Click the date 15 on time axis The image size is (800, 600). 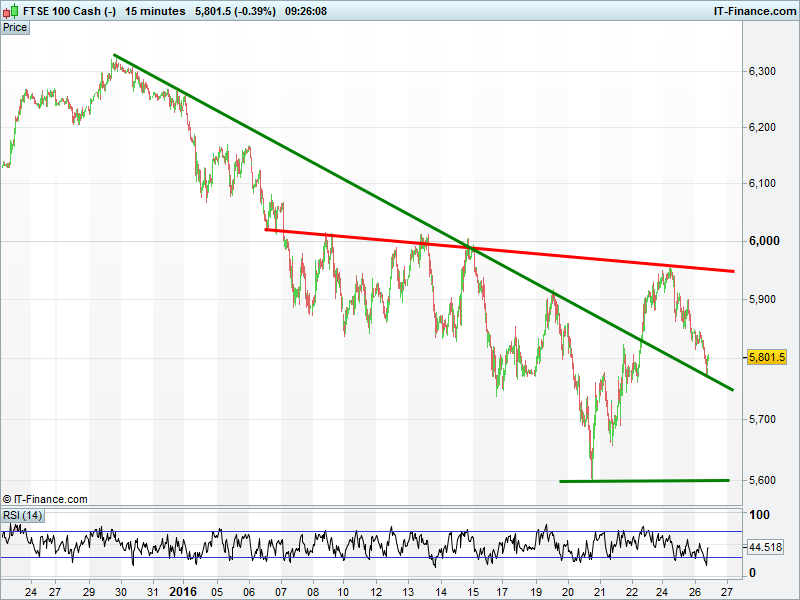472,592
